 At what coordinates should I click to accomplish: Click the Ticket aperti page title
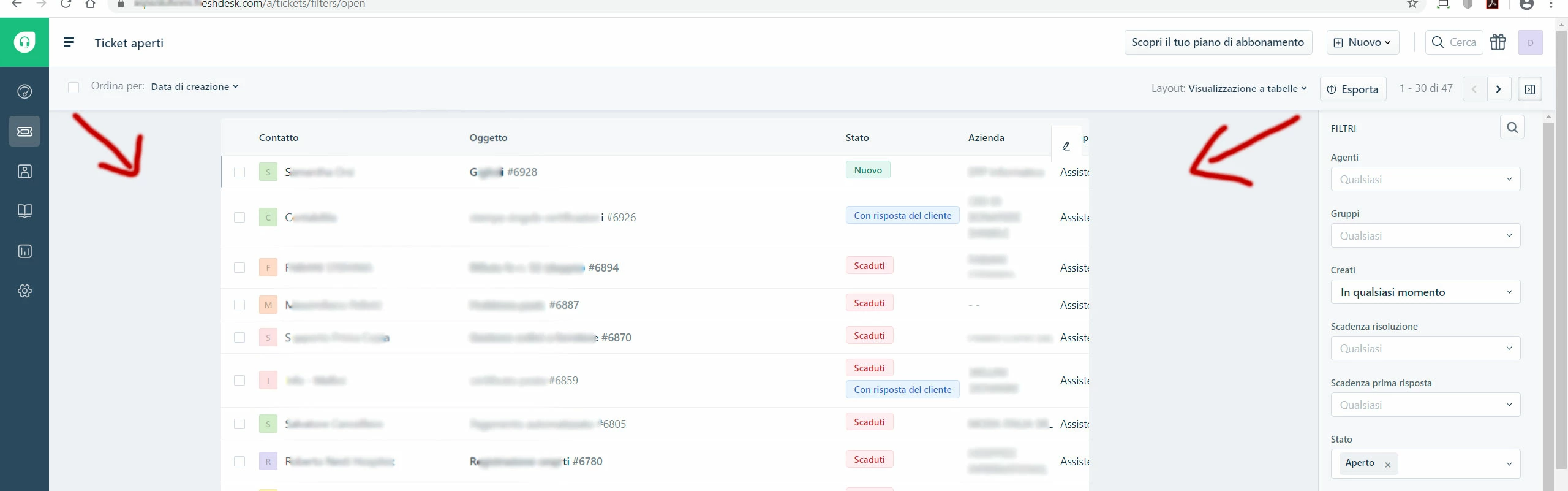(x=129, y=42)
